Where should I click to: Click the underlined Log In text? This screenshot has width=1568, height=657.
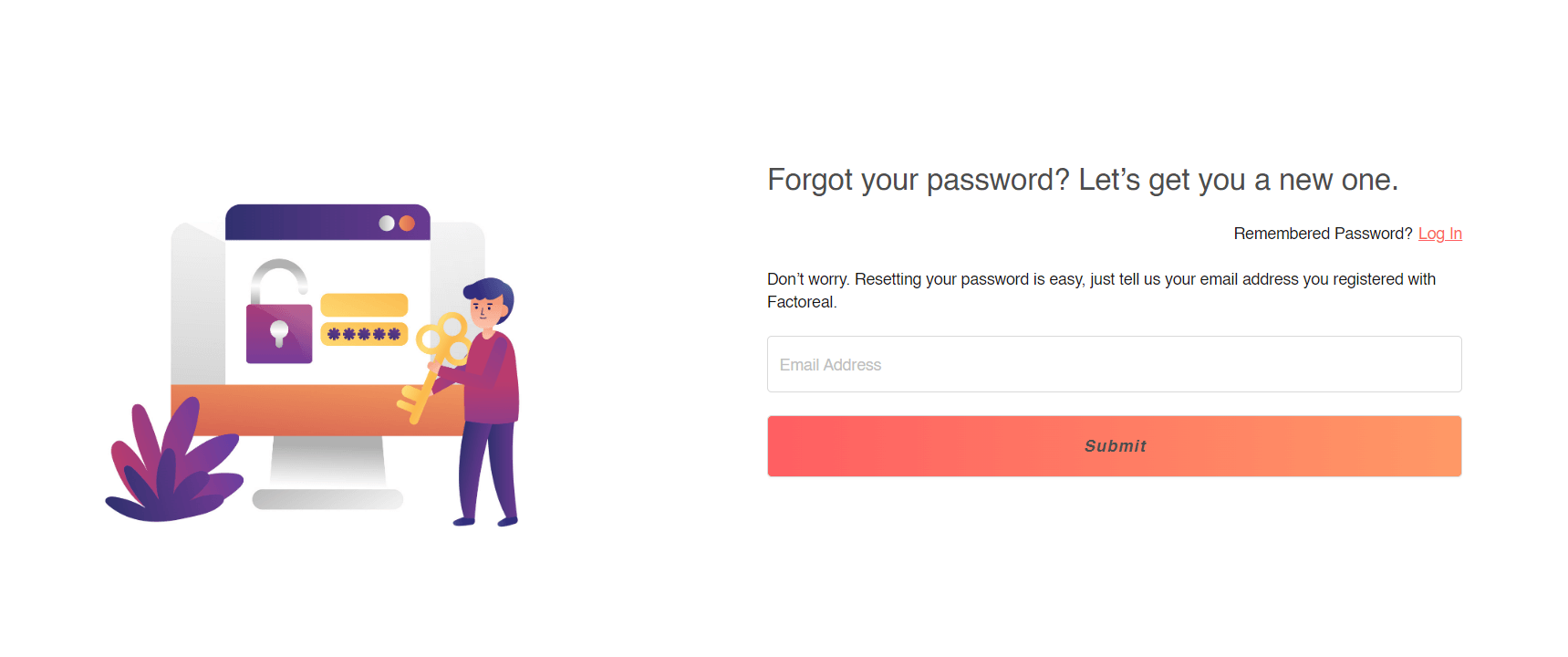click(x=1439, y=233)
